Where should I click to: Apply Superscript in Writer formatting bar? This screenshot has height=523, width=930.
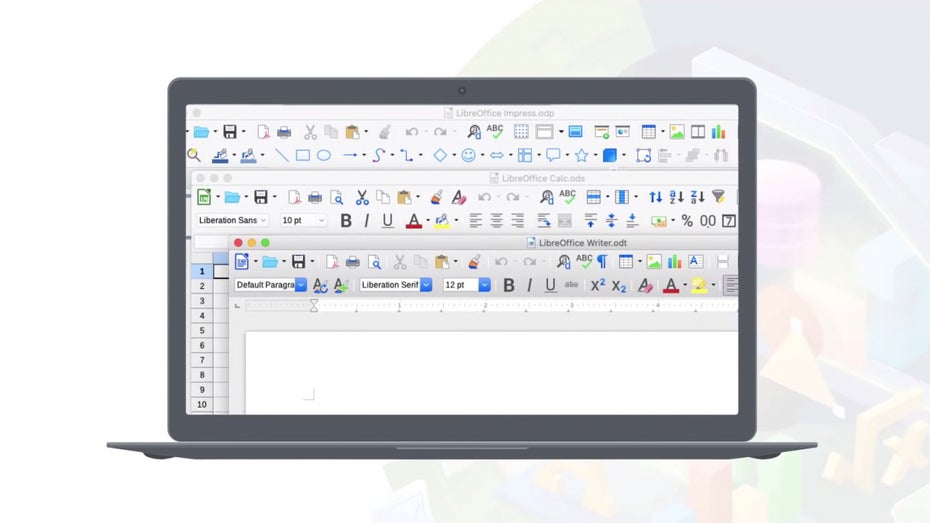[597, 285]
